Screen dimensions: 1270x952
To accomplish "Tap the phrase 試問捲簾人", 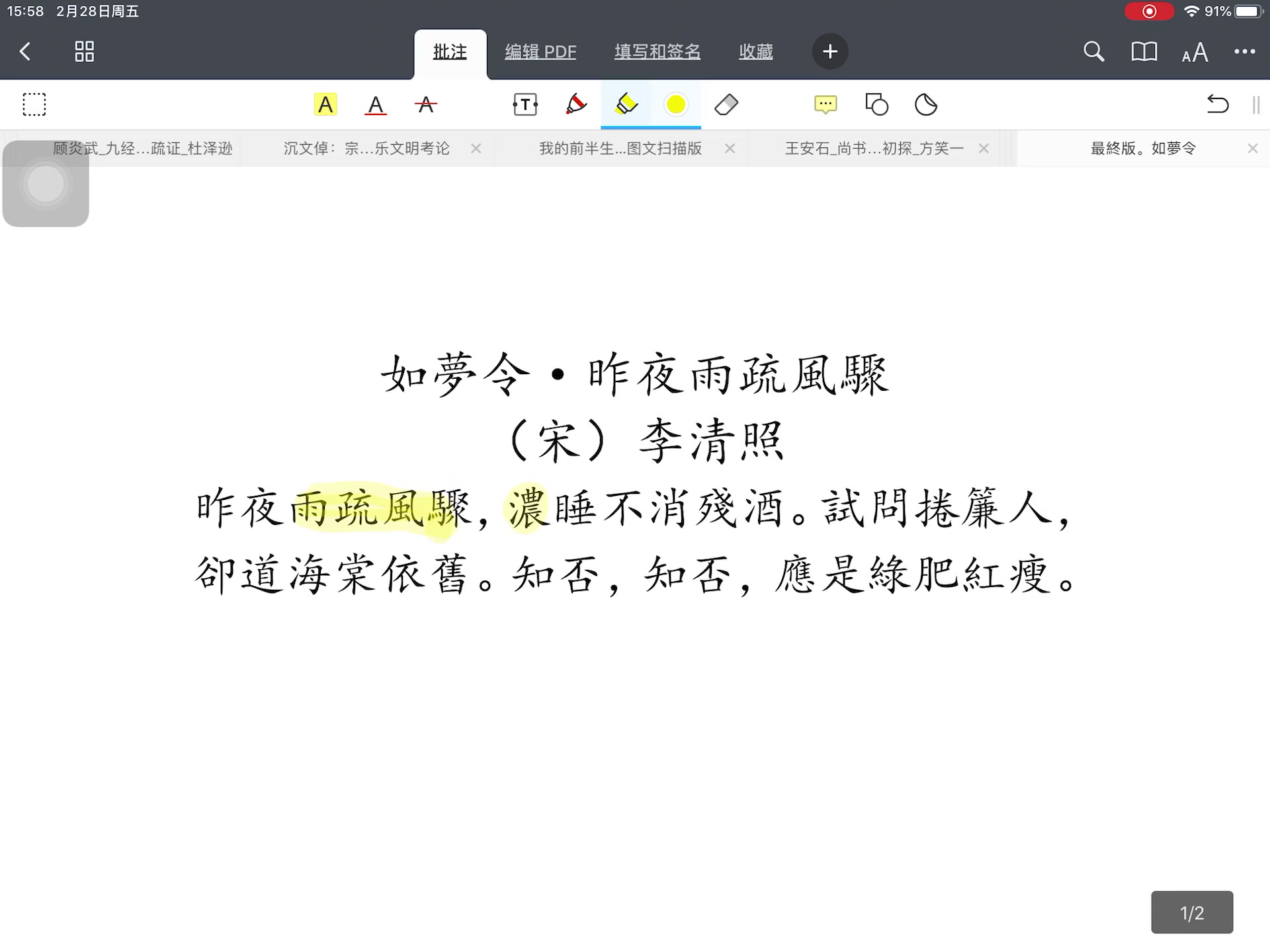I will (937, 508).
